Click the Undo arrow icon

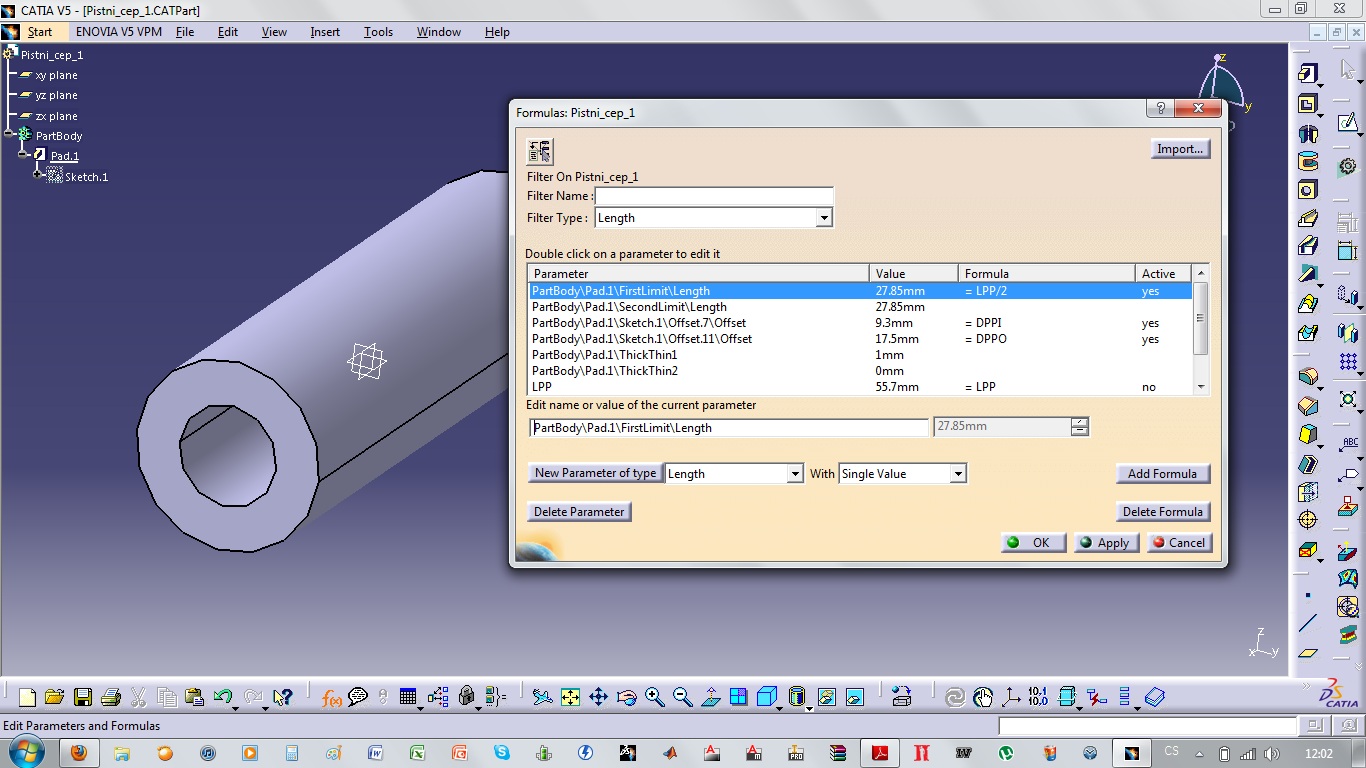tap(222, 697)
